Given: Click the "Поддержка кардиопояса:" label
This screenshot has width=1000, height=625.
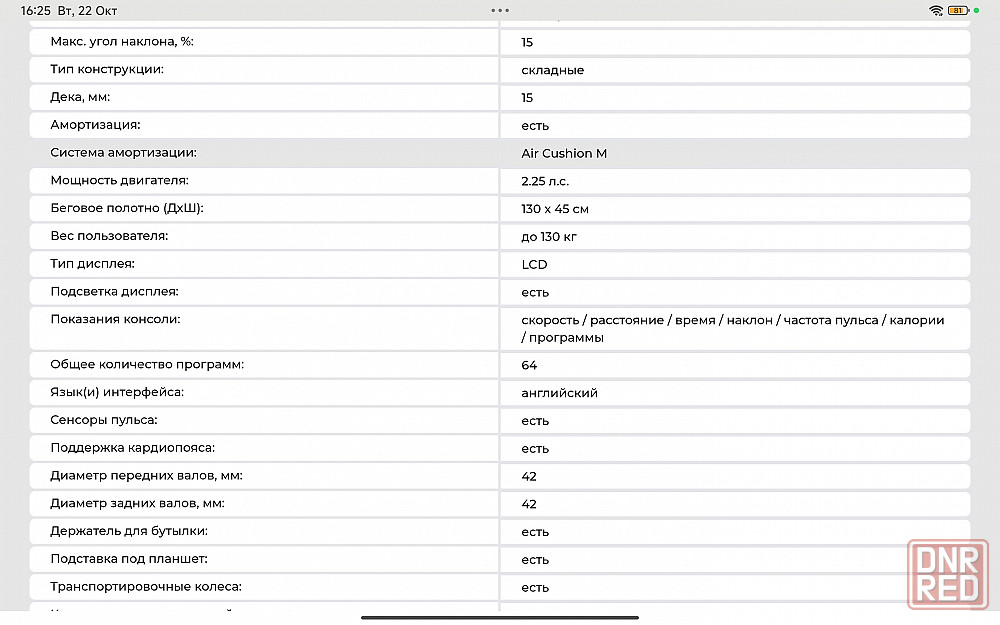Looking at the screenshot, I should pyautogui.click(x=133, y=448).
